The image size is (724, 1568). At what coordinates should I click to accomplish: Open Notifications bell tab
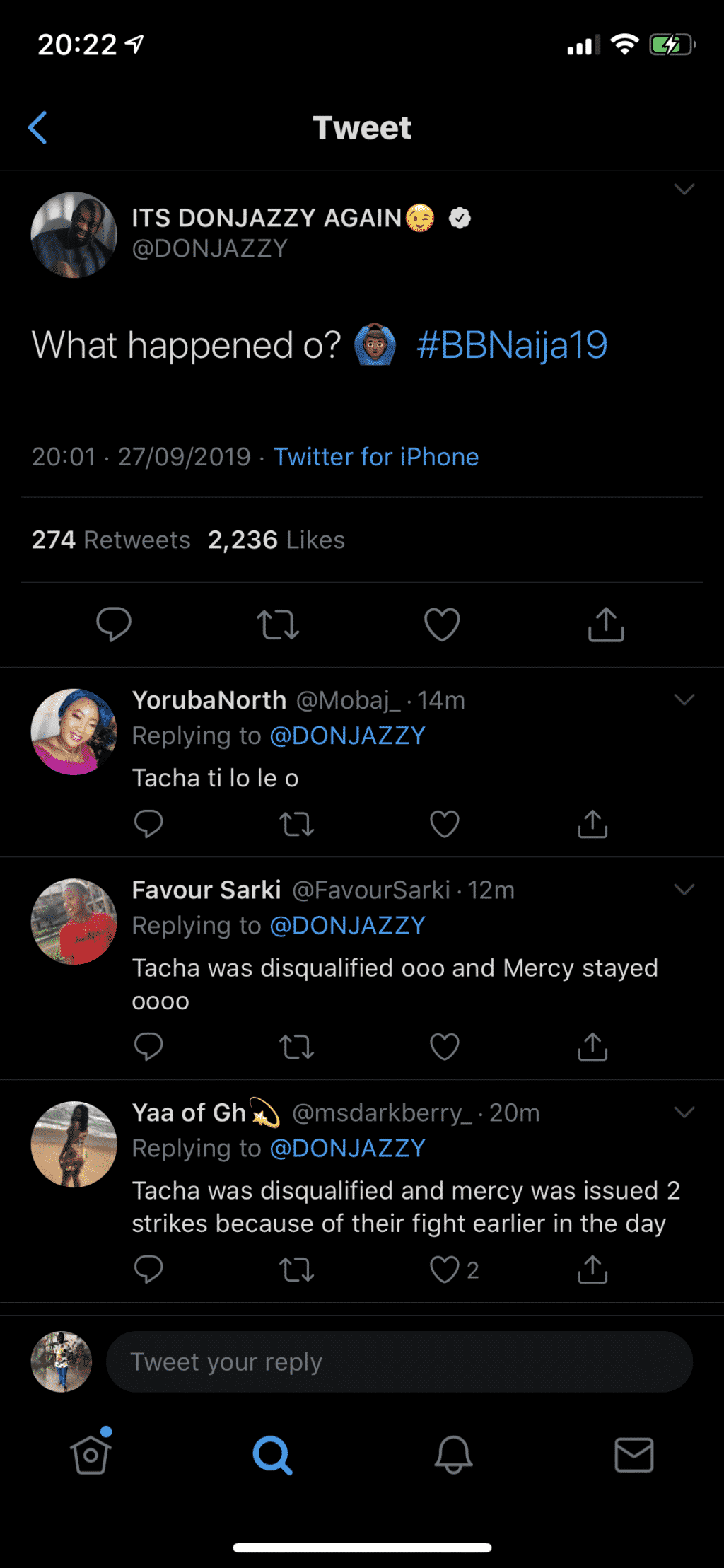(x=453, y=1455)
